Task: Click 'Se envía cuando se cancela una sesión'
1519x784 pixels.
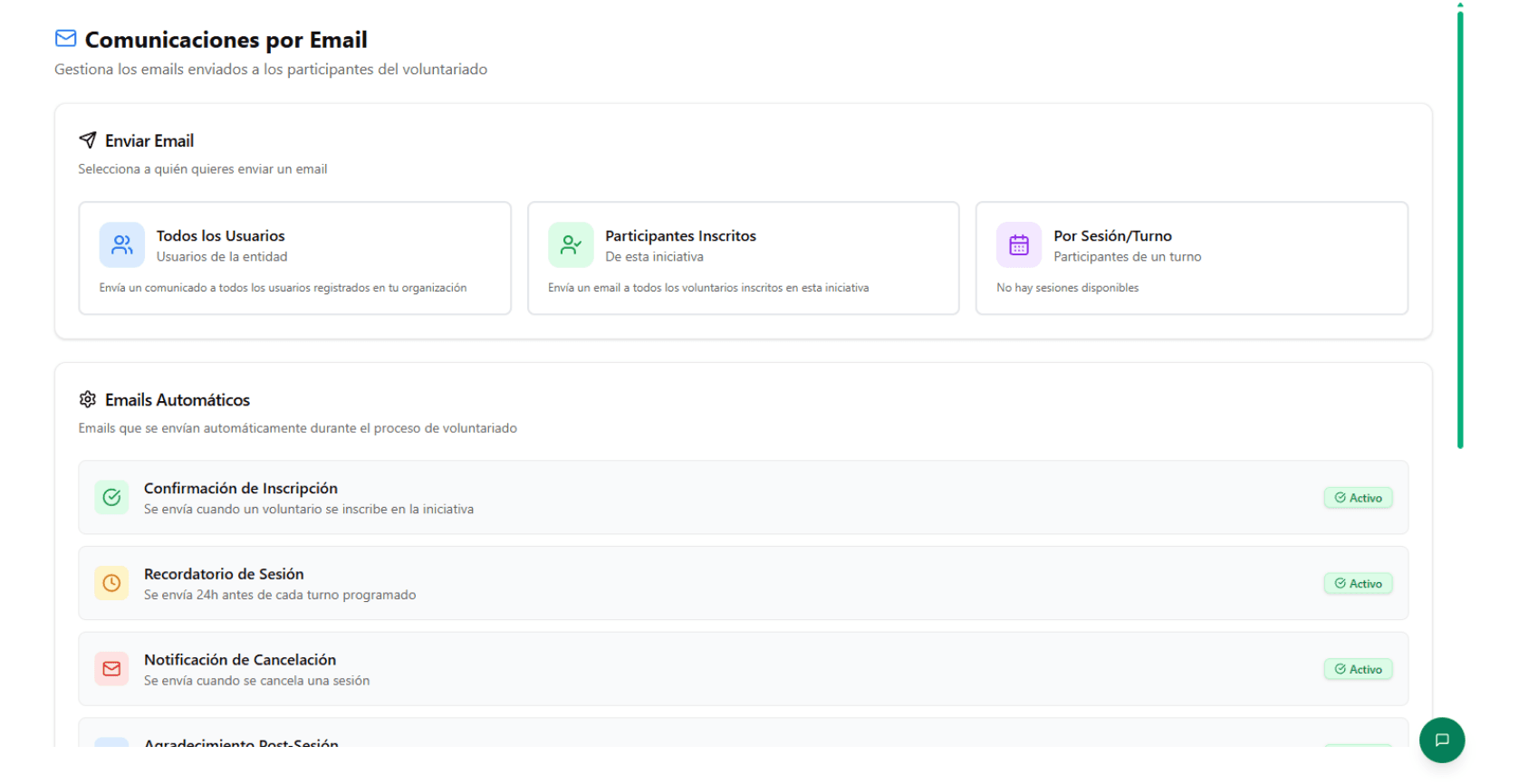Action: click(257, 681)
